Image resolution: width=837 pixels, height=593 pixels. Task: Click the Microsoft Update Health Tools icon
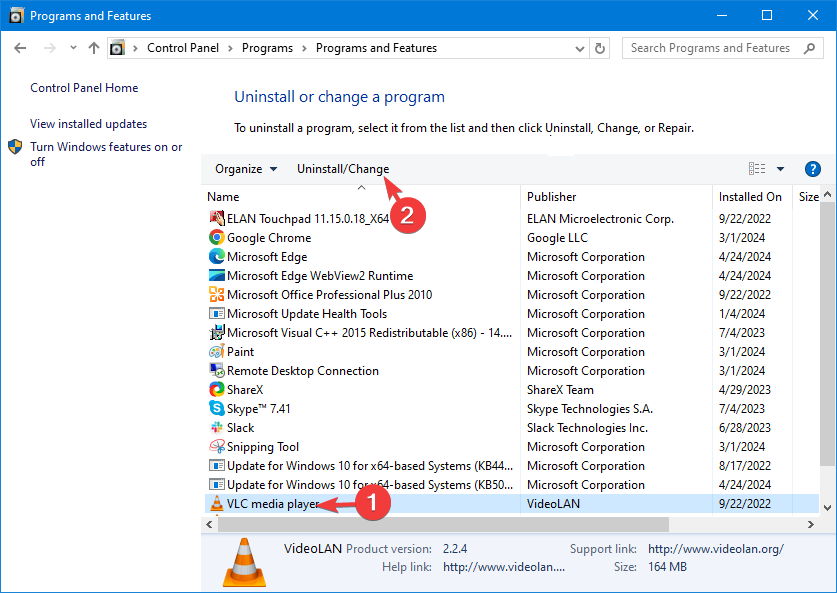[x=216, y=314]
